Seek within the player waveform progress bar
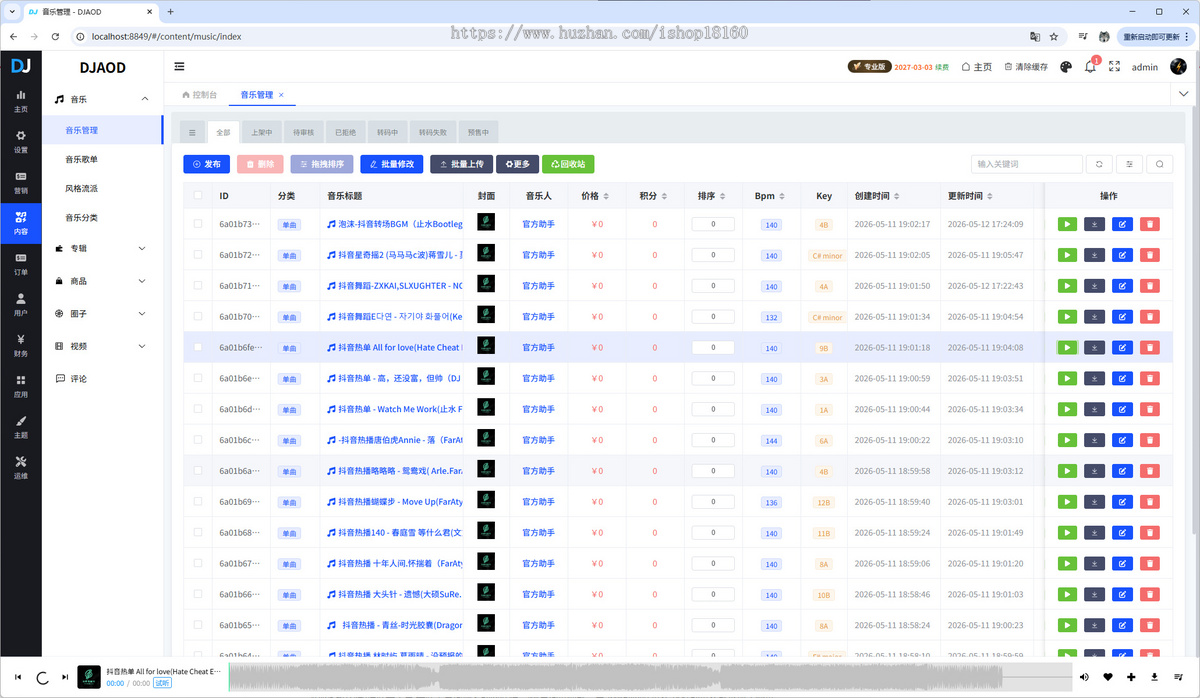 (650, 677)
